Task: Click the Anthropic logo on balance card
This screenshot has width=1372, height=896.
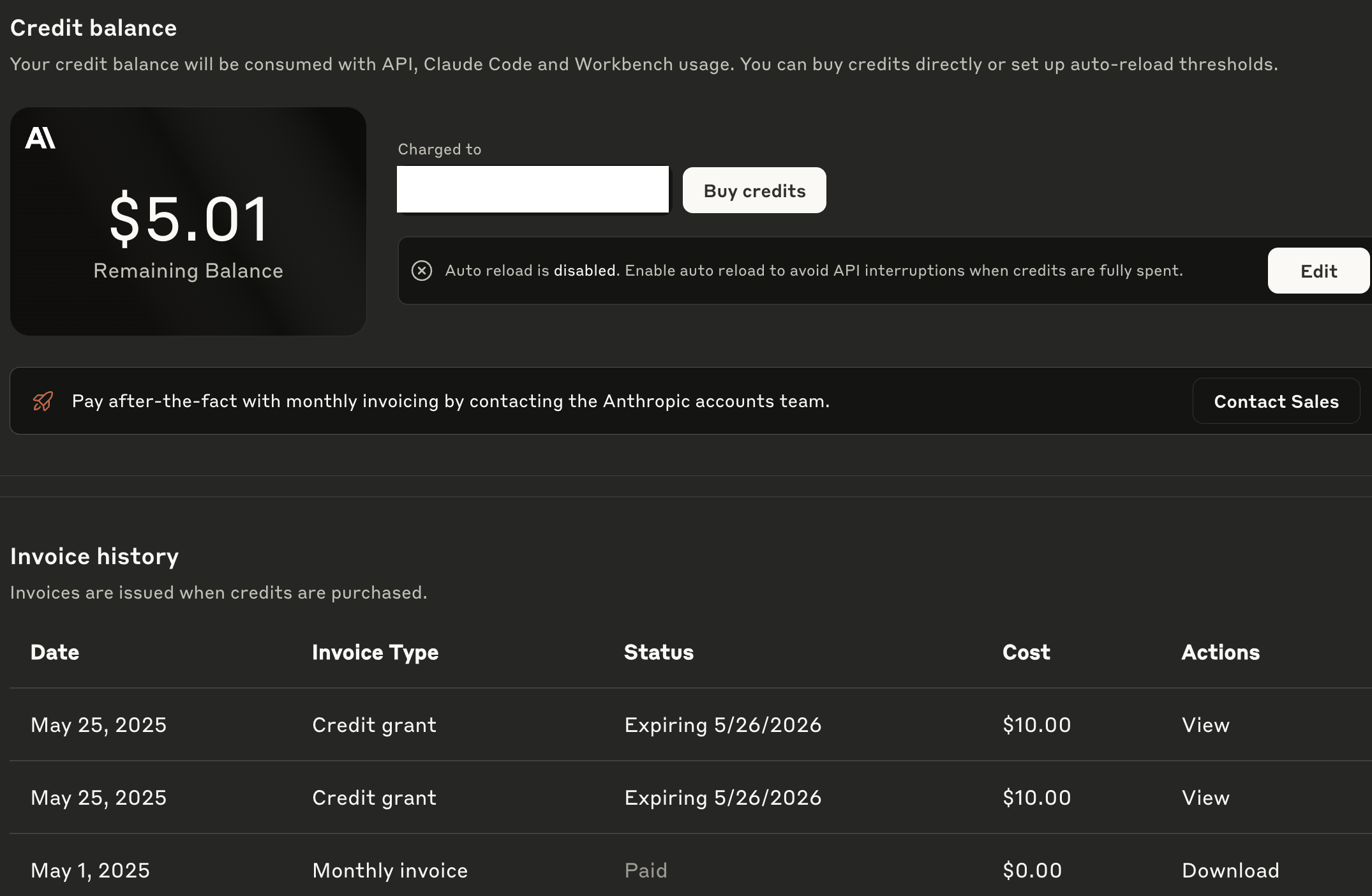Action: [40, 138]
